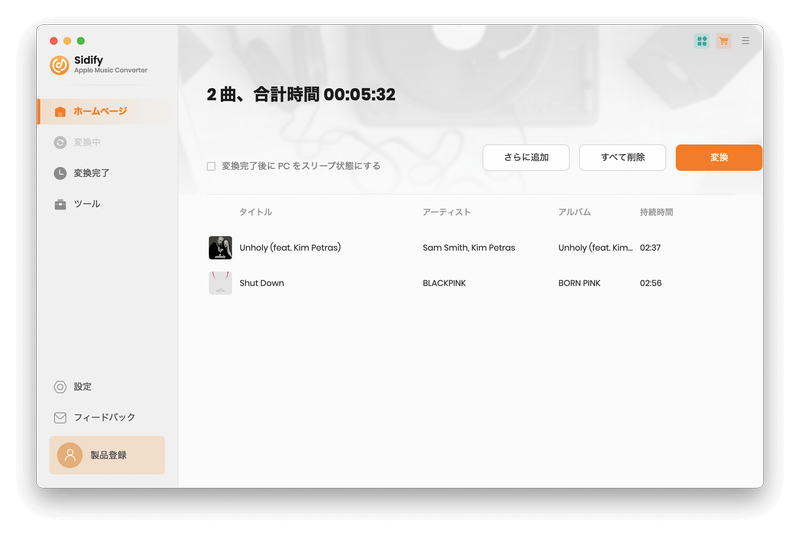800x536 pixels.
Task: Open the 変換完了 clock icon
Action: tap(60, 173)
